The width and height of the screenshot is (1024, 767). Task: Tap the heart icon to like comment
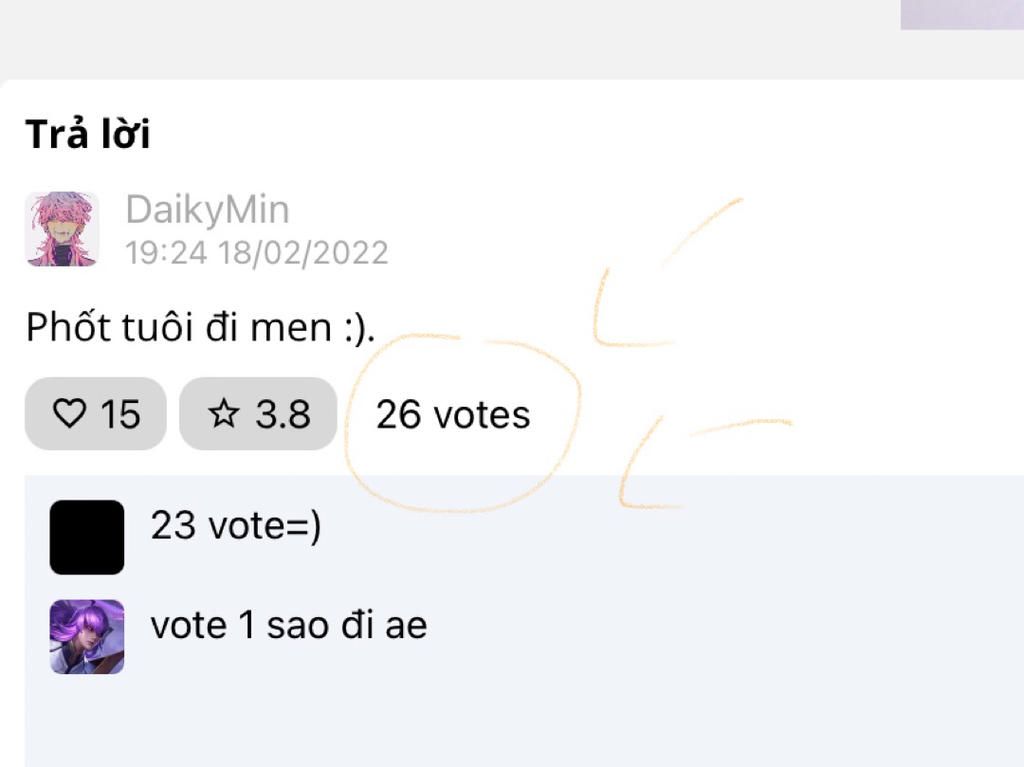tap(70, 414)
